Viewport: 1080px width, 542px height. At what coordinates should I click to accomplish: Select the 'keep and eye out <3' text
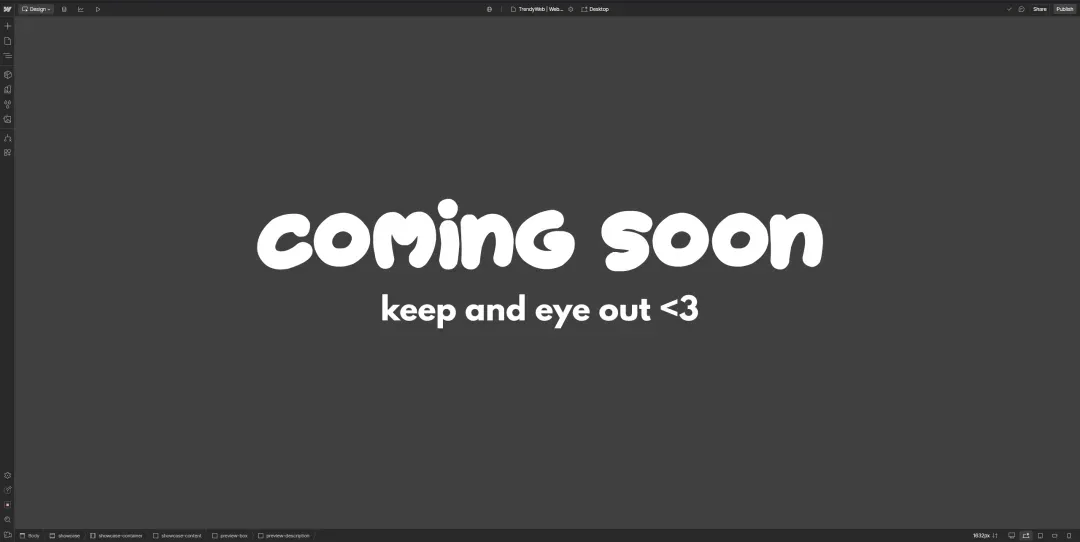pyautogui.click(x=540, y=309)
